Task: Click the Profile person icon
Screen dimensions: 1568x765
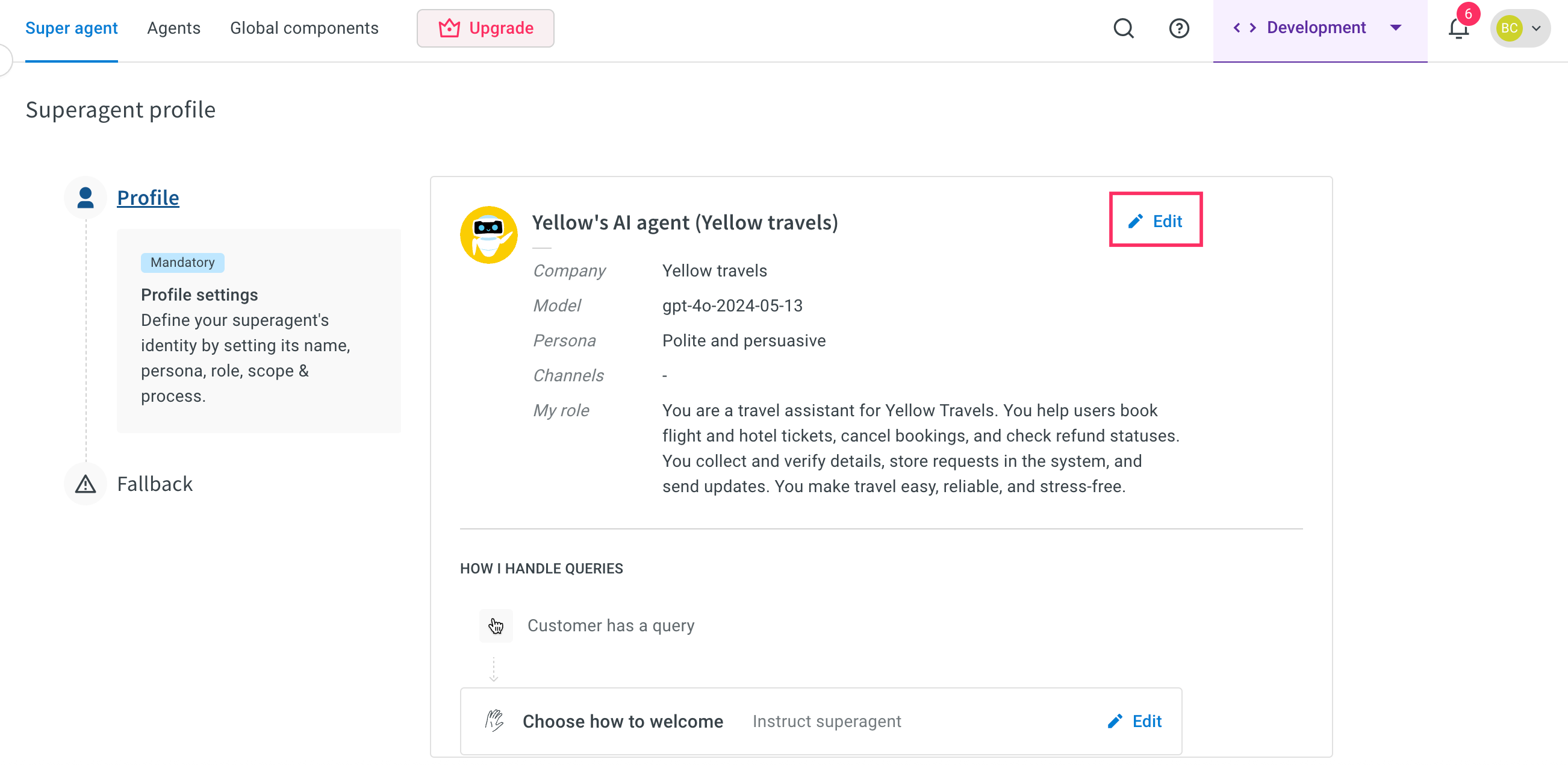Action: 86,198
